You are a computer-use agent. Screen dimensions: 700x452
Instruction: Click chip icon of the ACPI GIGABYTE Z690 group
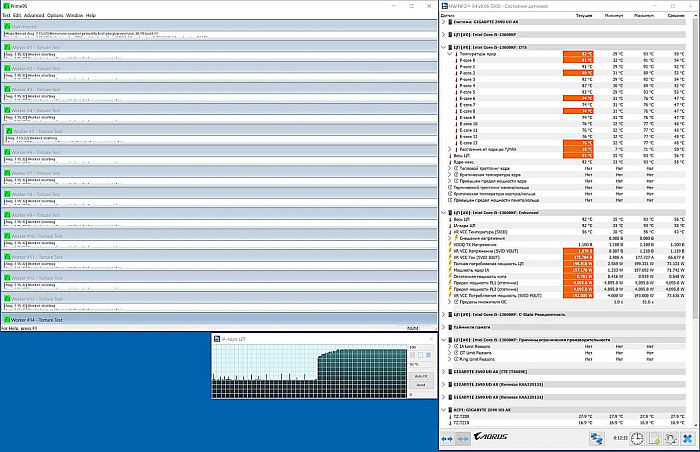450,410
